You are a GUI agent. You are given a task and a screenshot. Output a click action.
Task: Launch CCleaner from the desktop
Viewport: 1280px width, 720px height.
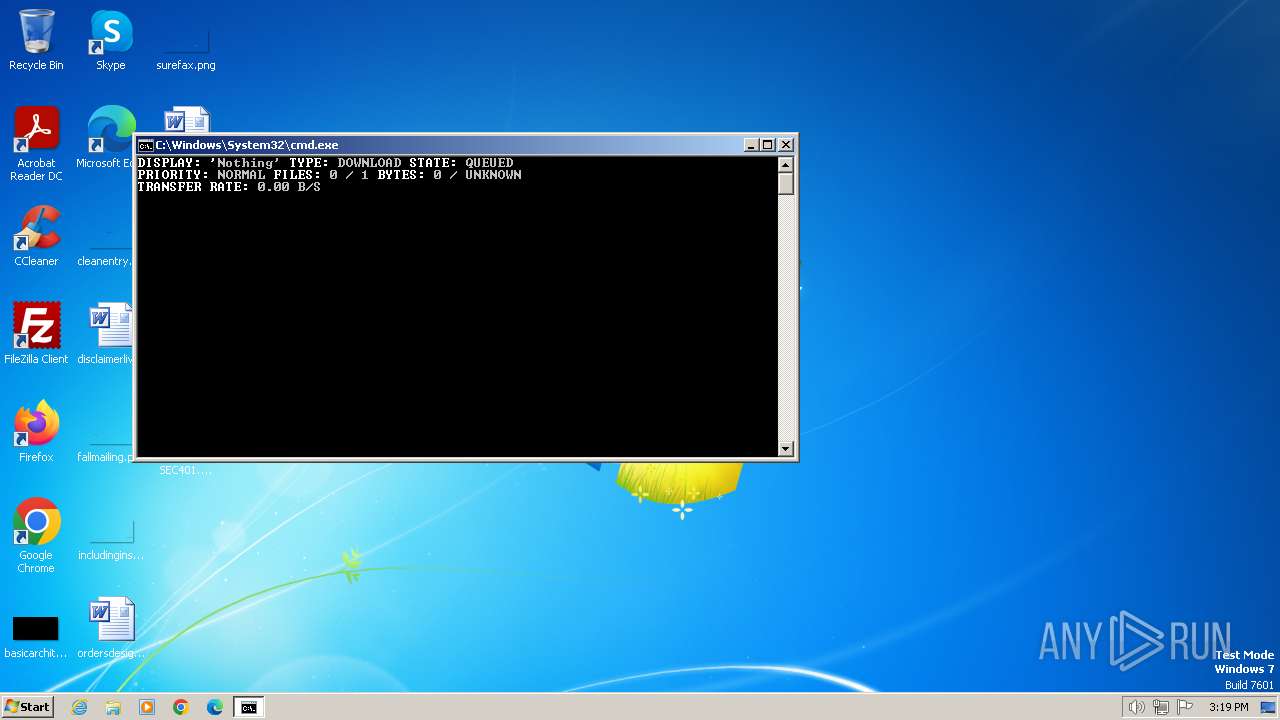(36, 237)
